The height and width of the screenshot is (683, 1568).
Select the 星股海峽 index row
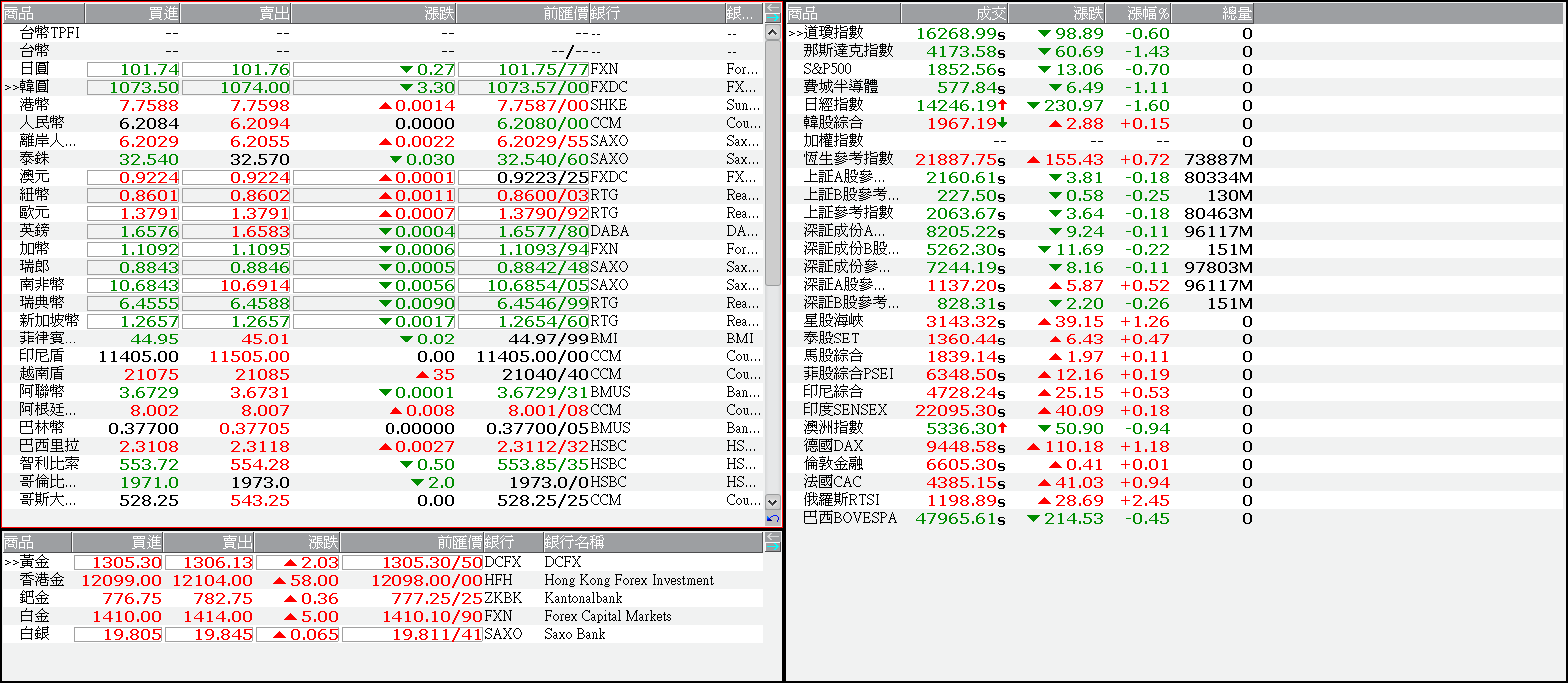click(x=1176, y=321)
